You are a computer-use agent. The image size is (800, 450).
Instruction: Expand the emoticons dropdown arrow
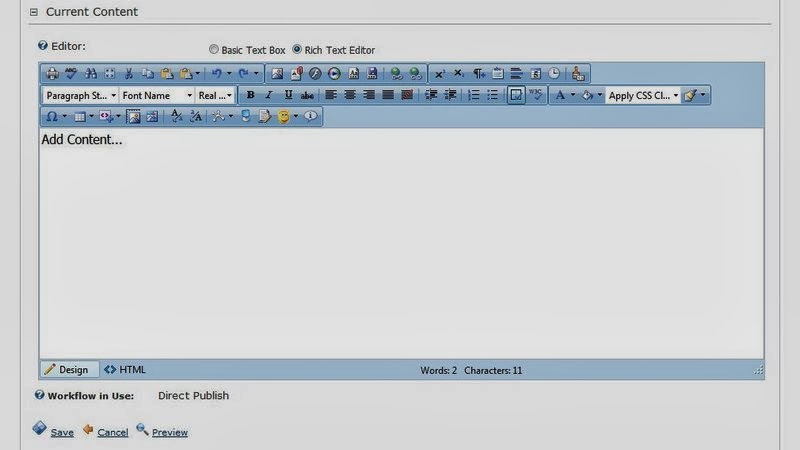click(x=296, y=116)
